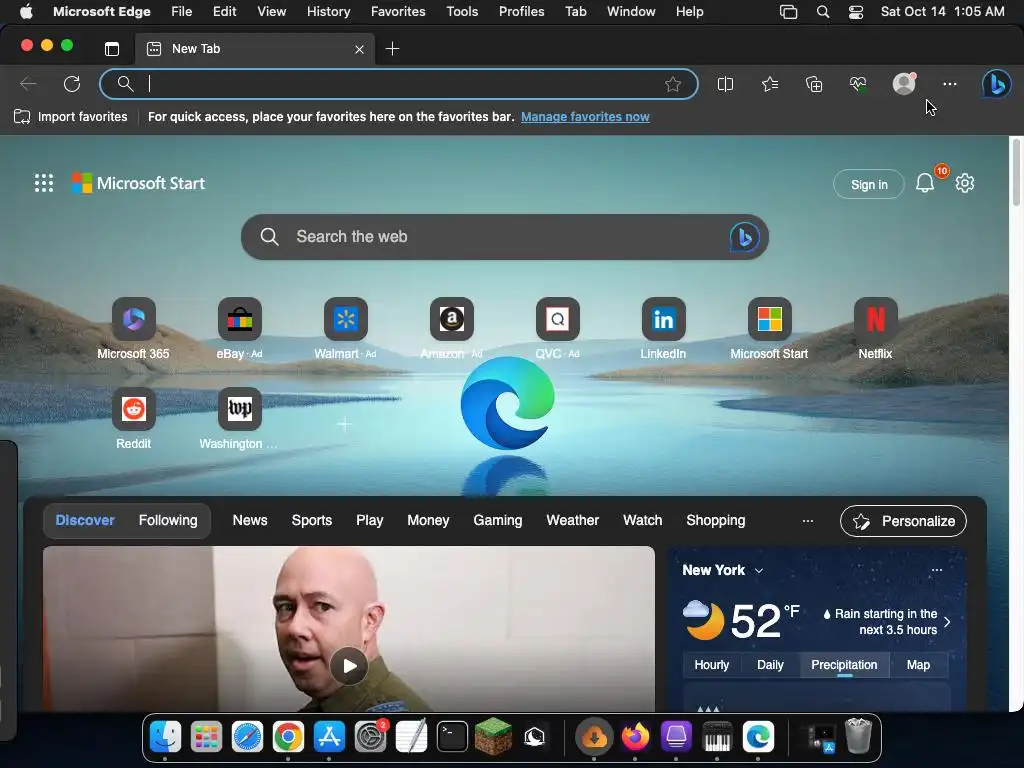Screen dimensions: 1024x768
Task: Click the back navigation arrow
Action: pos(28,84)
